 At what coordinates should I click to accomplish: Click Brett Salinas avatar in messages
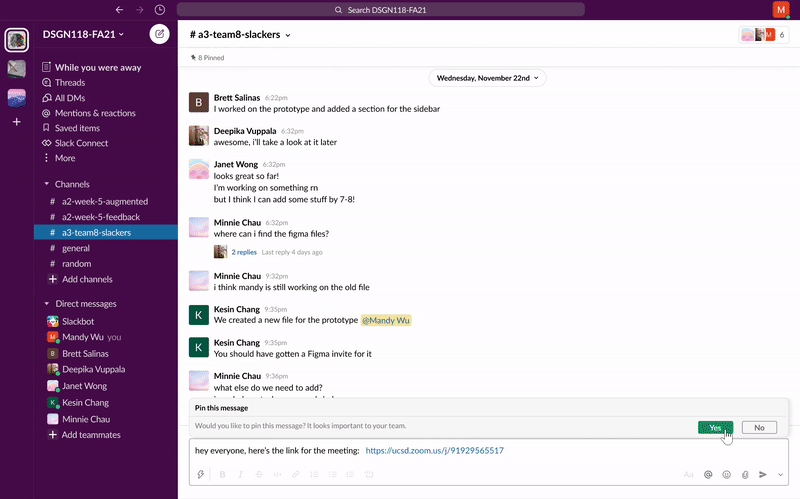(198, 102)
